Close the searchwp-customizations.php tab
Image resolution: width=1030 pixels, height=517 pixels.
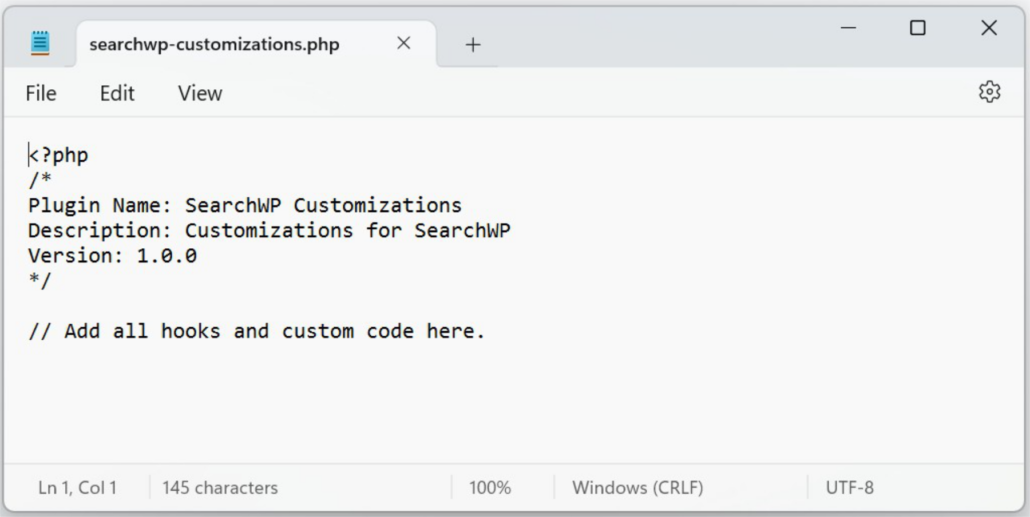point(403,43)
